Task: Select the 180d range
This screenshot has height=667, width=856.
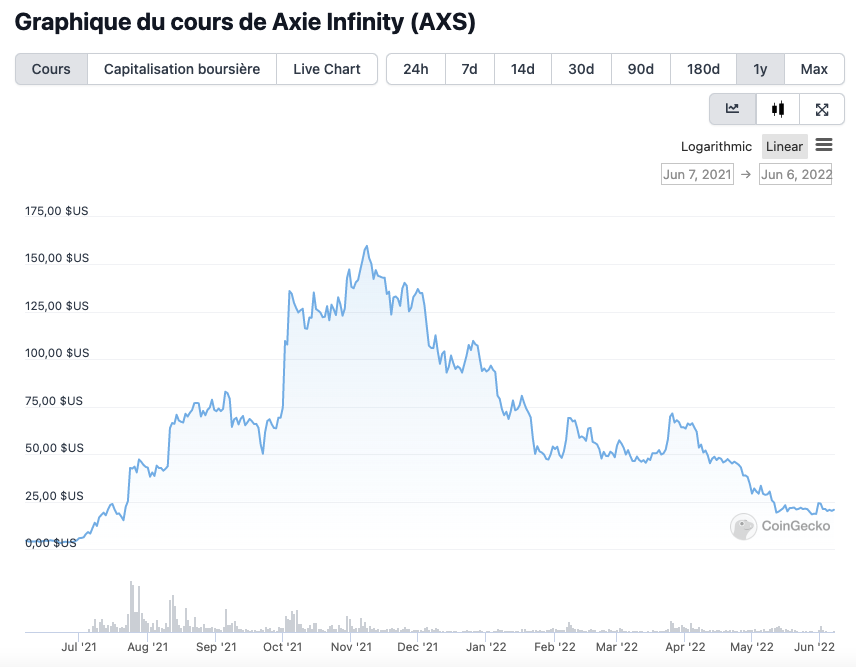Action: 703,69
